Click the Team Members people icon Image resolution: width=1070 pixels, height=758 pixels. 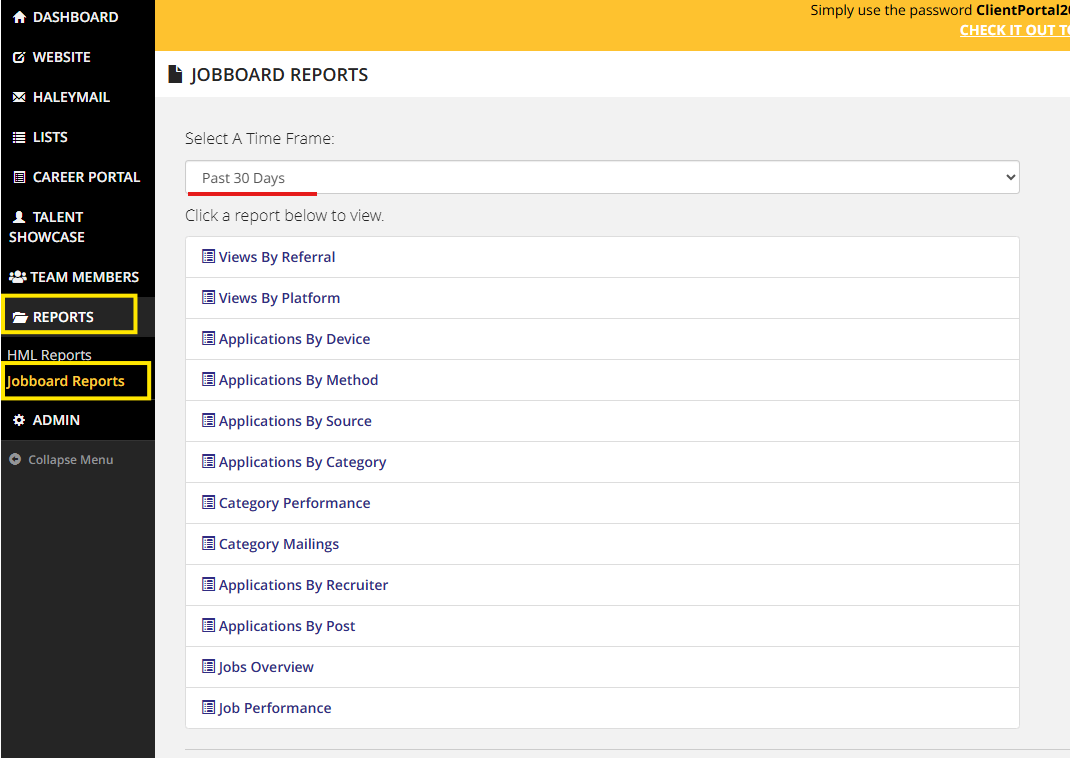tap(18, 277)
